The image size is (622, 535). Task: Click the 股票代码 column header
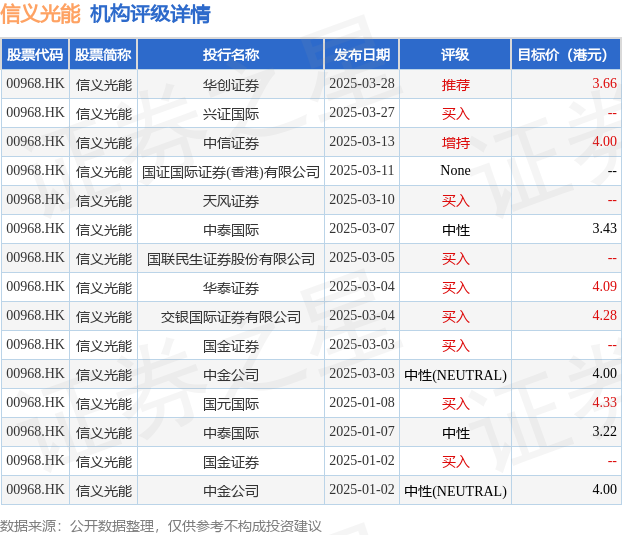point(35,54)
